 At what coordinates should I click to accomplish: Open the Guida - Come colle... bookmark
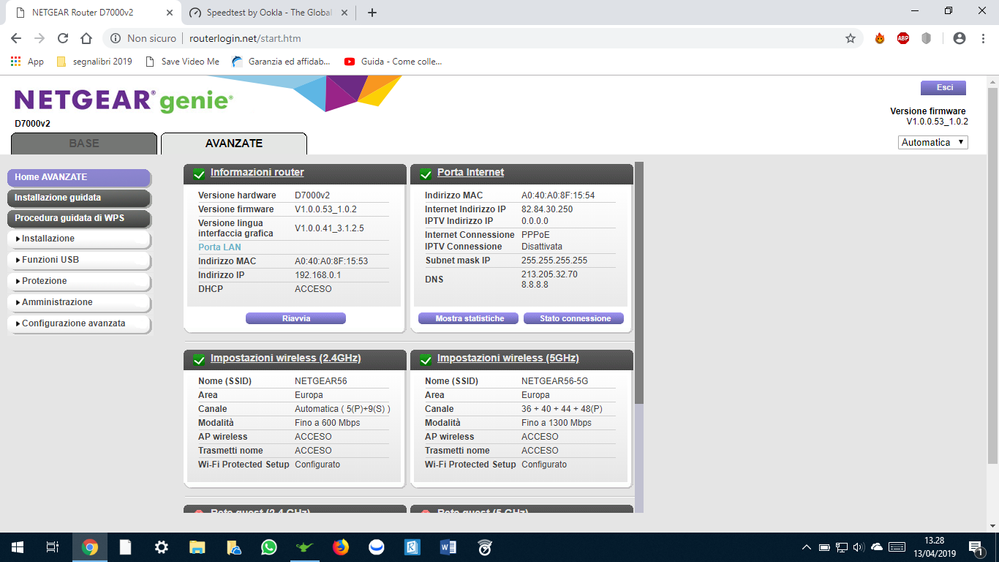(393, 62)
